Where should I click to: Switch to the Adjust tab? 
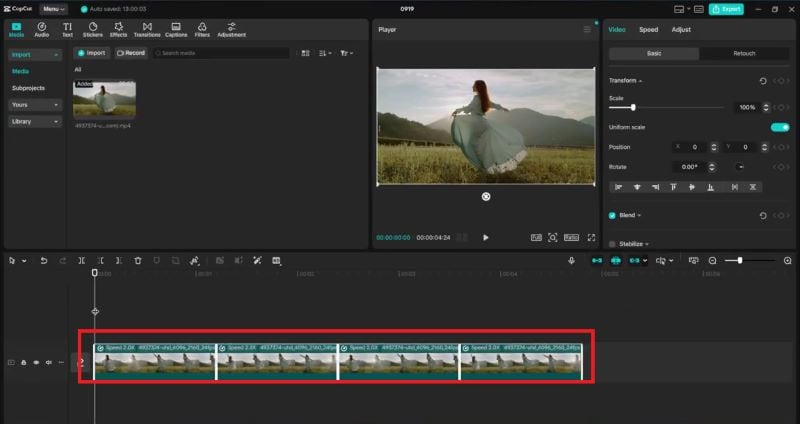(x=681, y=30)
